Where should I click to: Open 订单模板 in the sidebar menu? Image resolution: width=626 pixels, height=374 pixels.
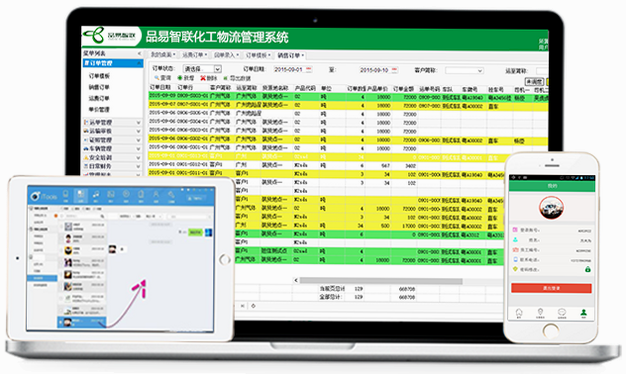coord(99,76)
